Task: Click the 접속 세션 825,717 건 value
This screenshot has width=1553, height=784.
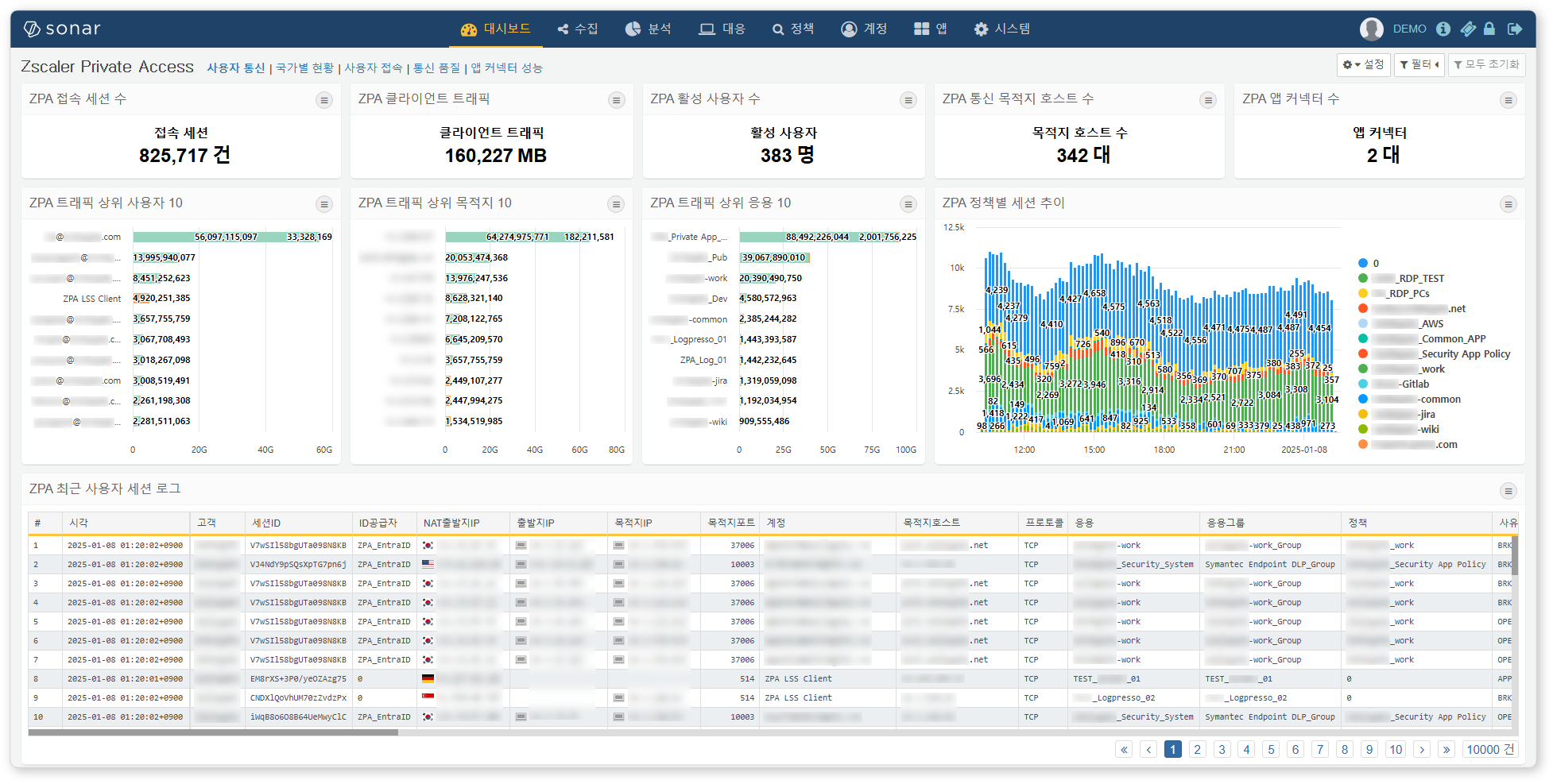Action: pos(184,155)
